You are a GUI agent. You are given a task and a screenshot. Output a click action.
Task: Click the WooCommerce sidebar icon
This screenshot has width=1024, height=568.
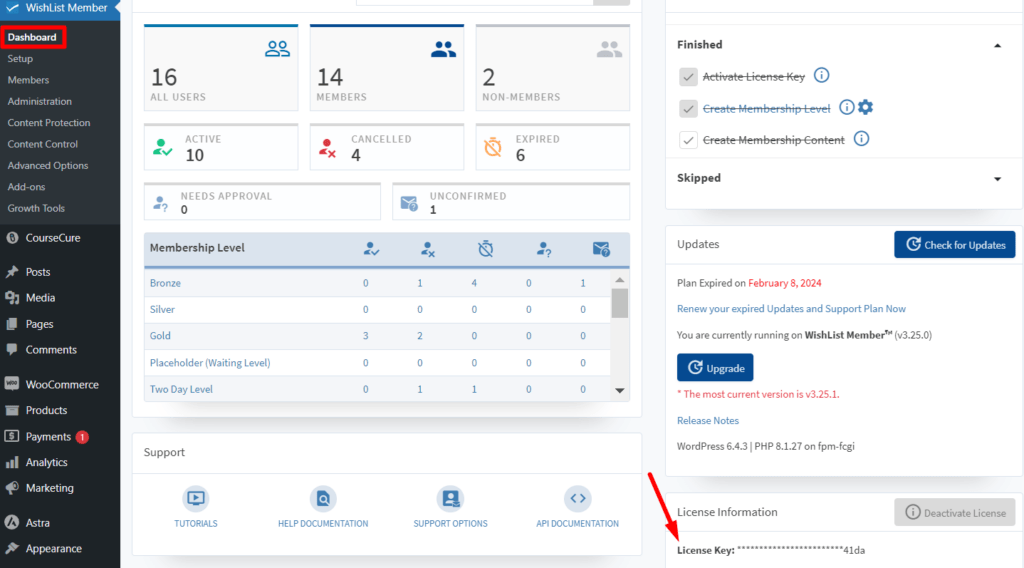pos(12,384)
